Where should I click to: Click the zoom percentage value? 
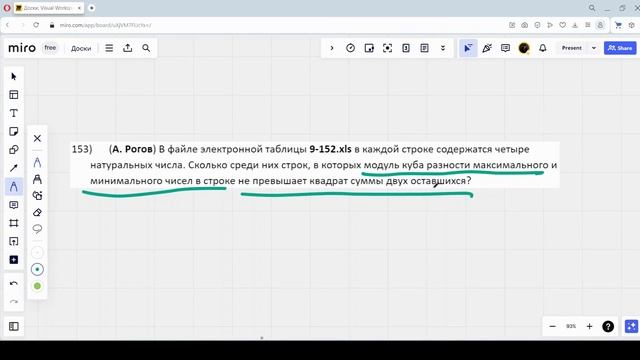571,326
